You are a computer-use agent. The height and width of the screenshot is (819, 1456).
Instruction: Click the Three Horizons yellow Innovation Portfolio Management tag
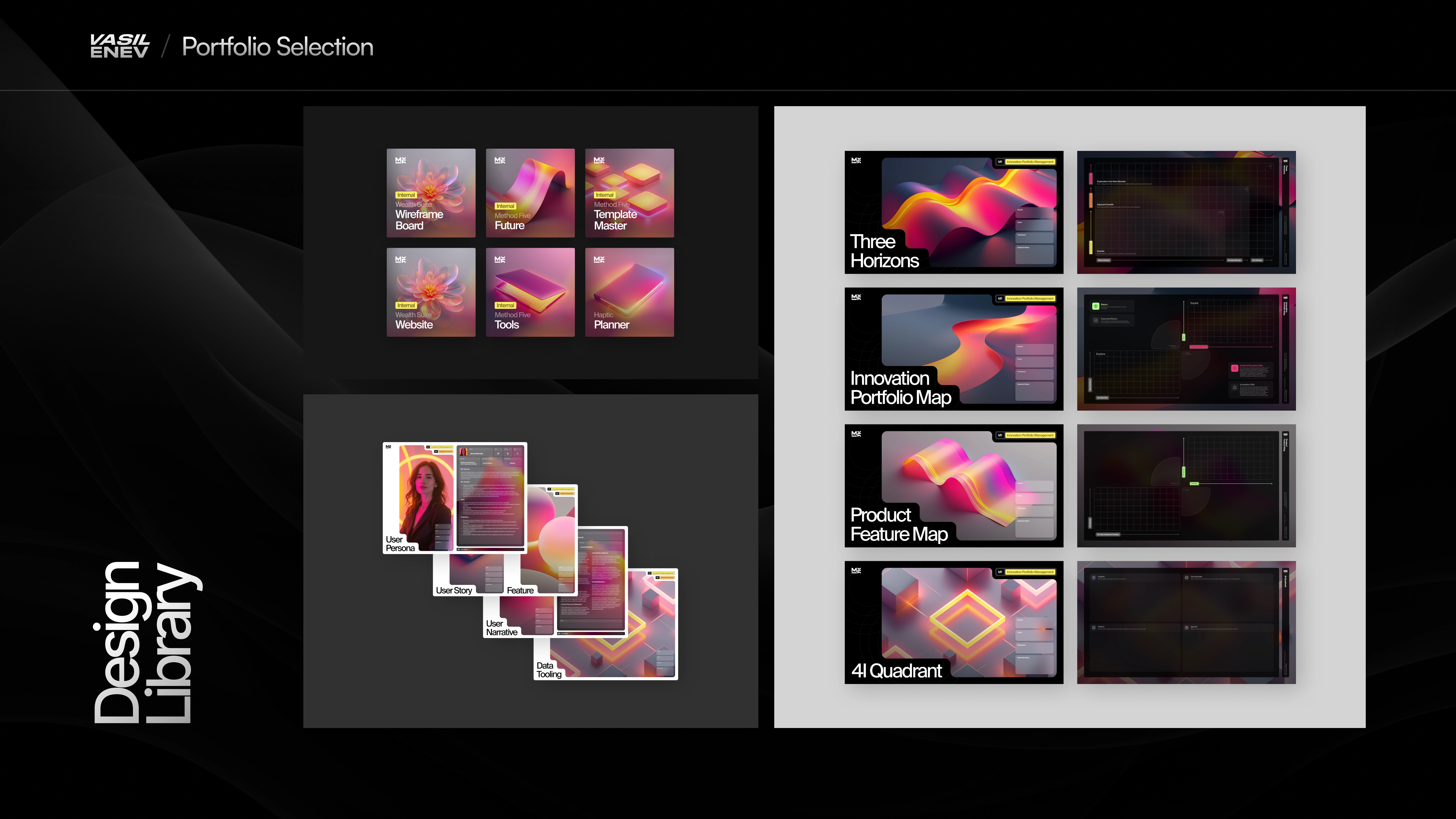coord(1030,162)
